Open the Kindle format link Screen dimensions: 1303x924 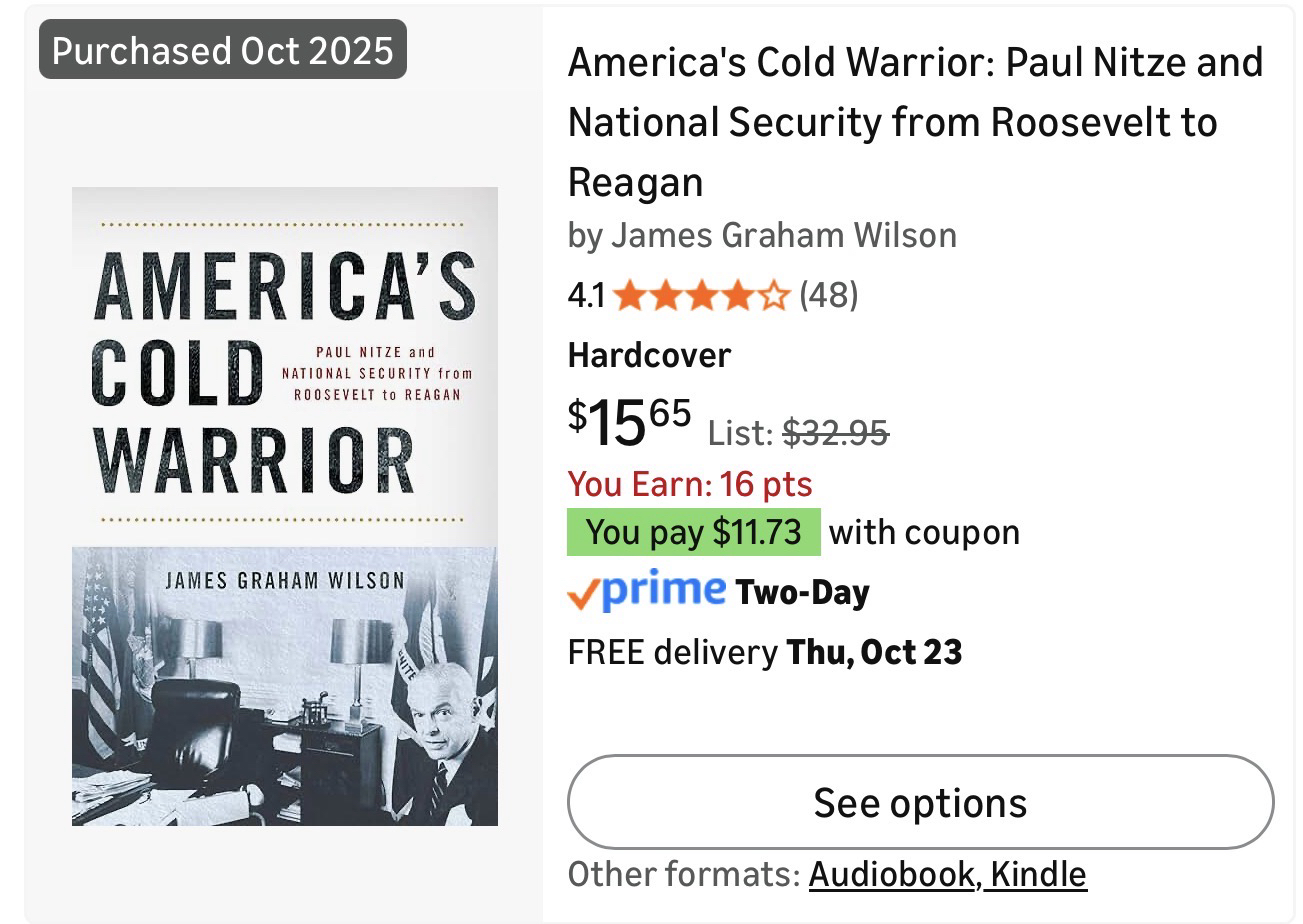tap(1038, 874)
